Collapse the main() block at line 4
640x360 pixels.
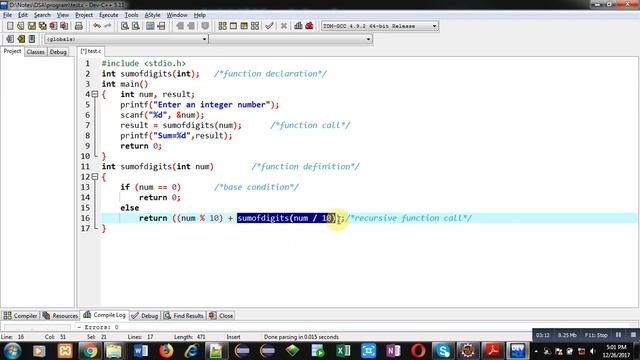95,94
